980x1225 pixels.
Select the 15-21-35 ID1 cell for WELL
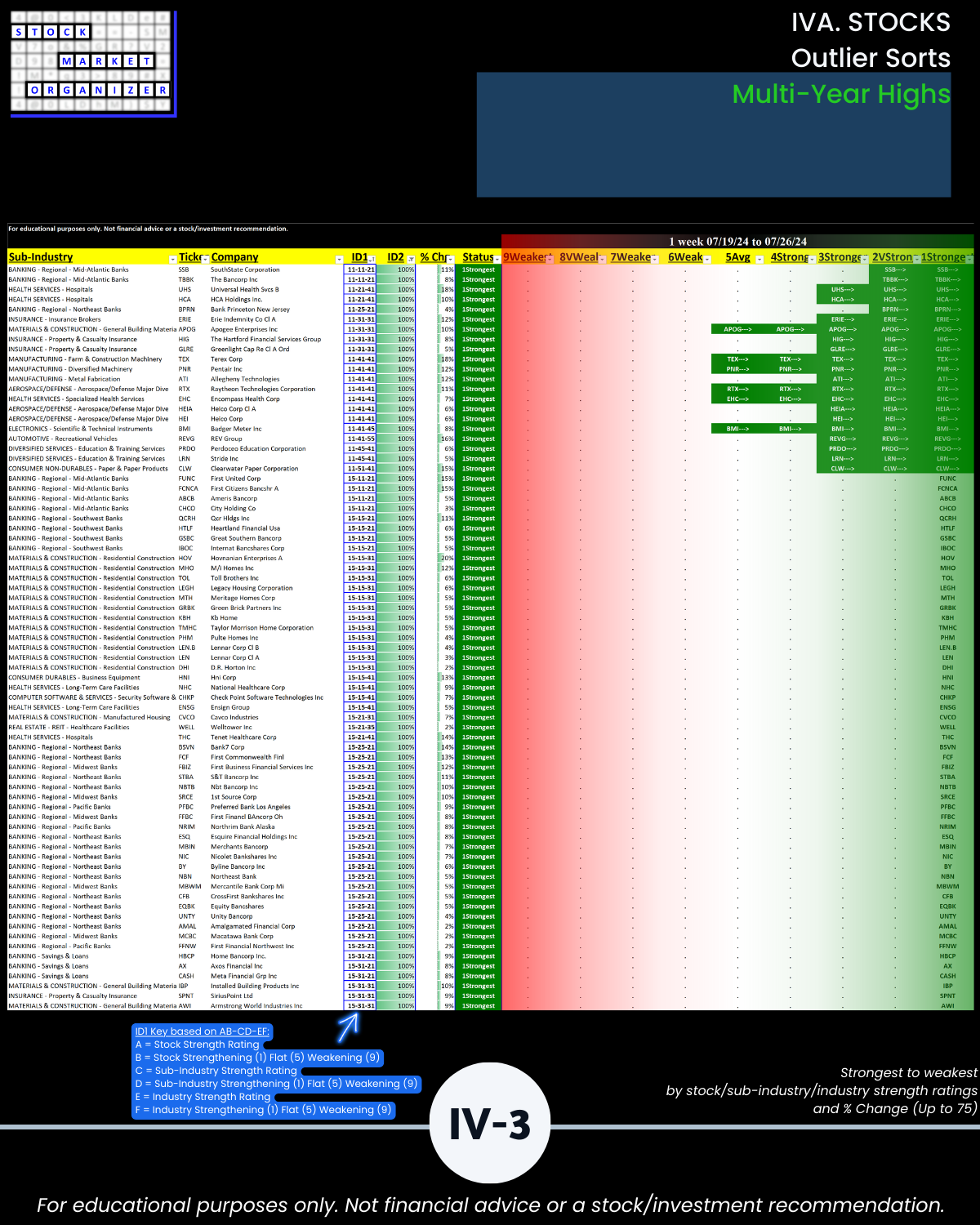pos(360,727)
